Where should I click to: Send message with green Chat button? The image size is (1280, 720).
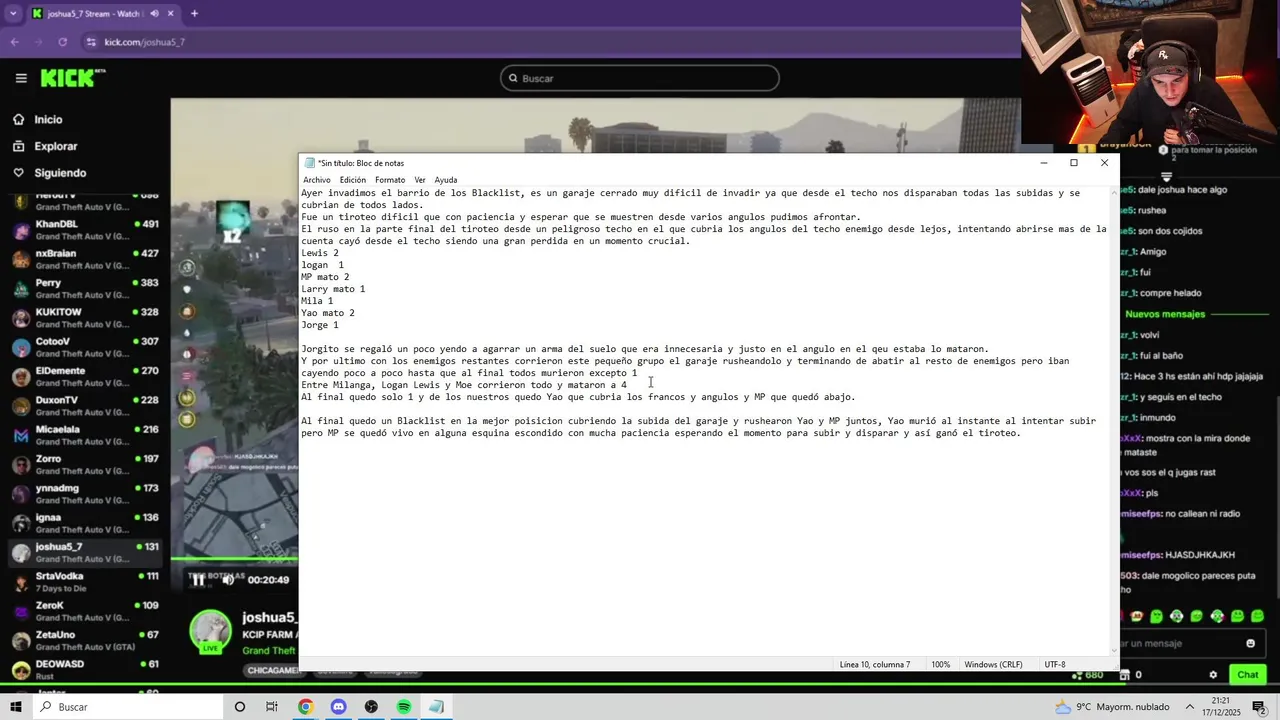1247,675
